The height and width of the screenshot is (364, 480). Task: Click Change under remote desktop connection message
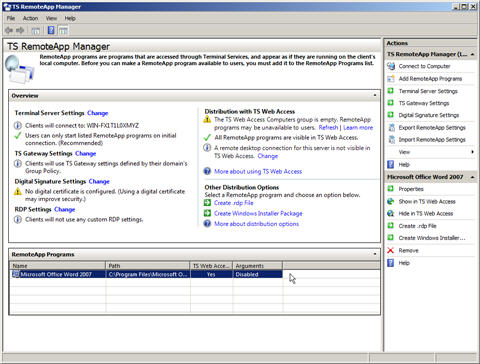pos(268,156)
